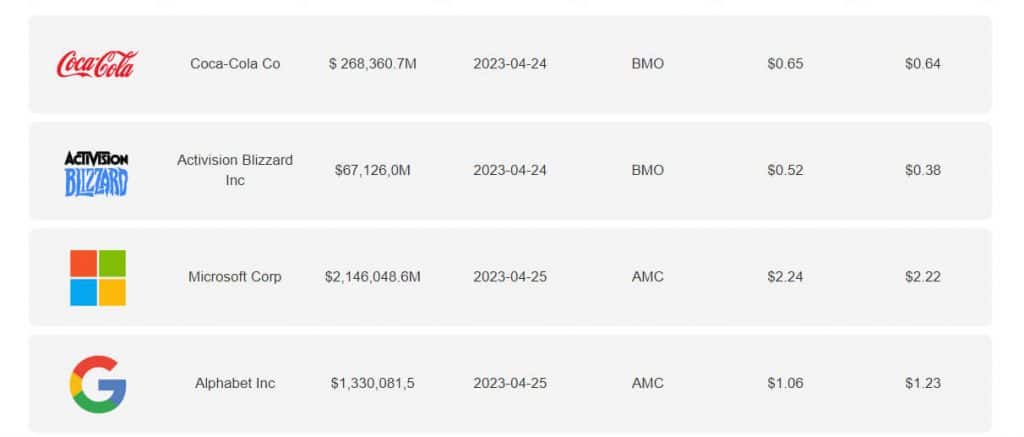The width and height of the screenshot is (1024, 437).
Task: Click Coca-Cola market cap $ 268,360.7M
Action: 373,64
